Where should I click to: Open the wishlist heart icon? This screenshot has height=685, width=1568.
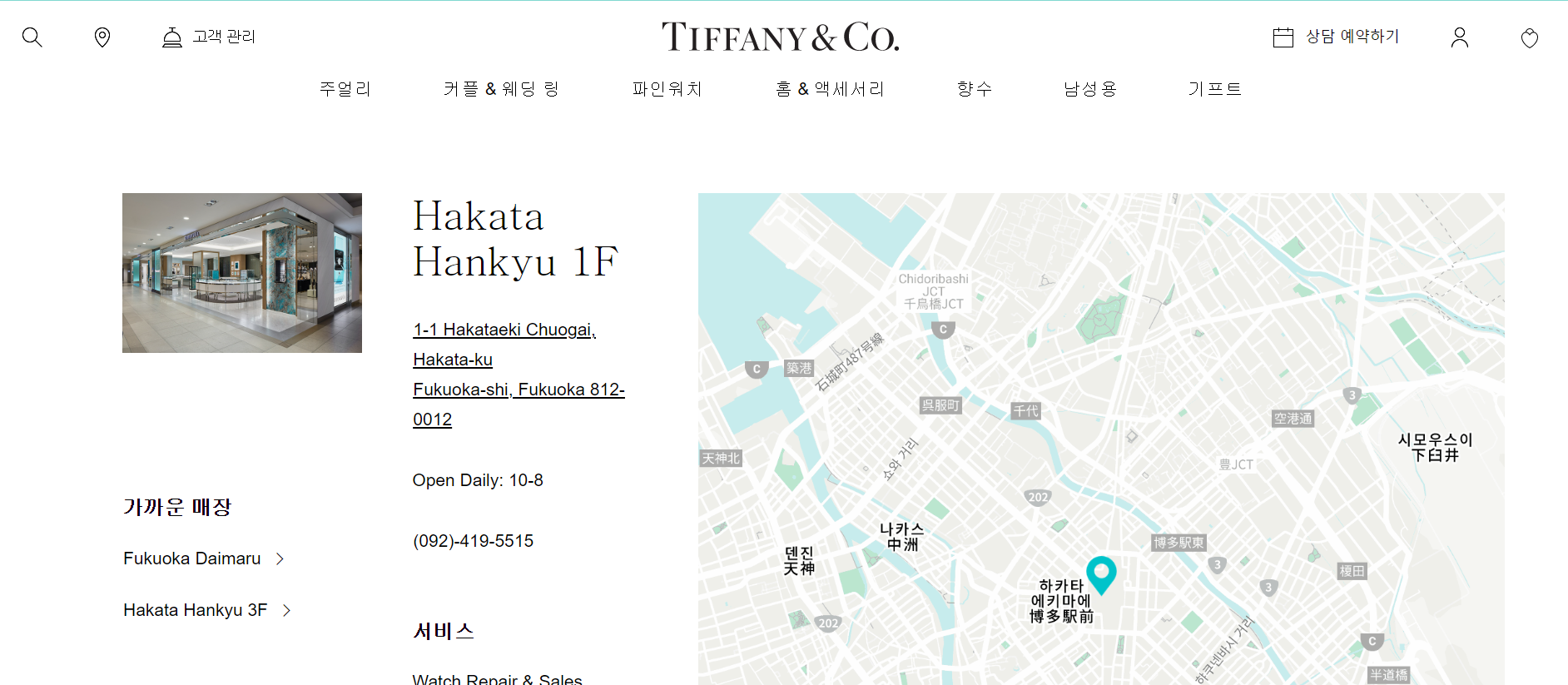click(1529, 37)
